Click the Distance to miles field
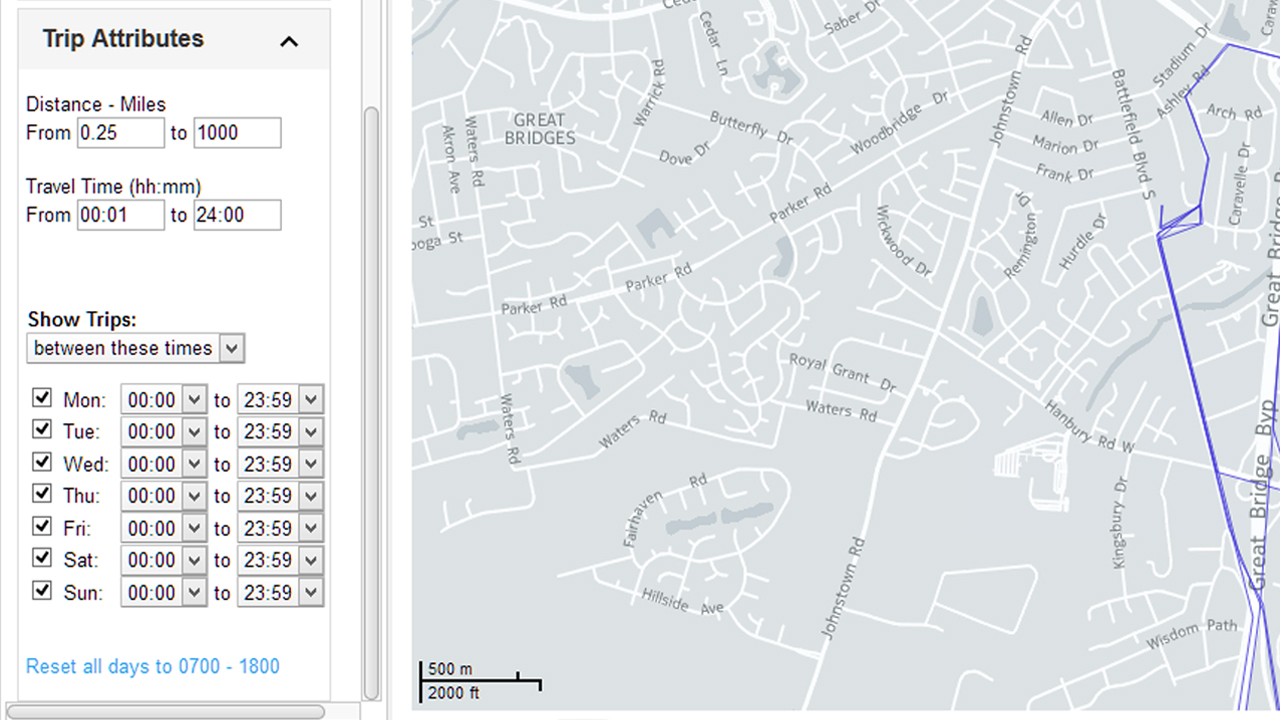 coord(237,133)
